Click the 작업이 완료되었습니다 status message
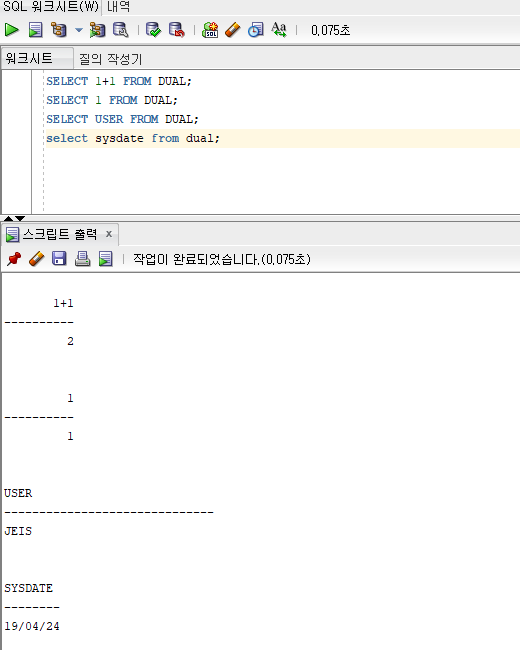 pos(221,260)
